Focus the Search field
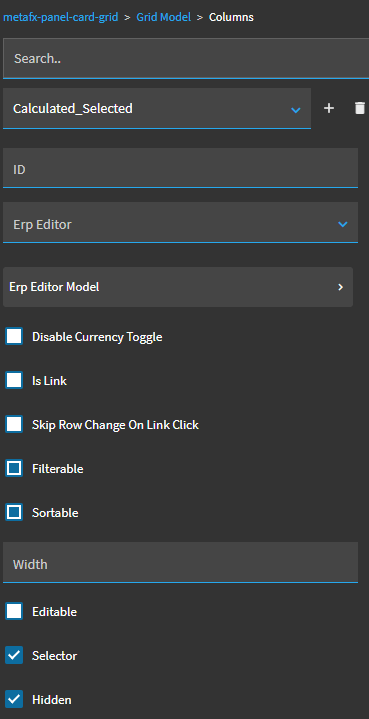The image size is (369, 719). click(186, 59)
